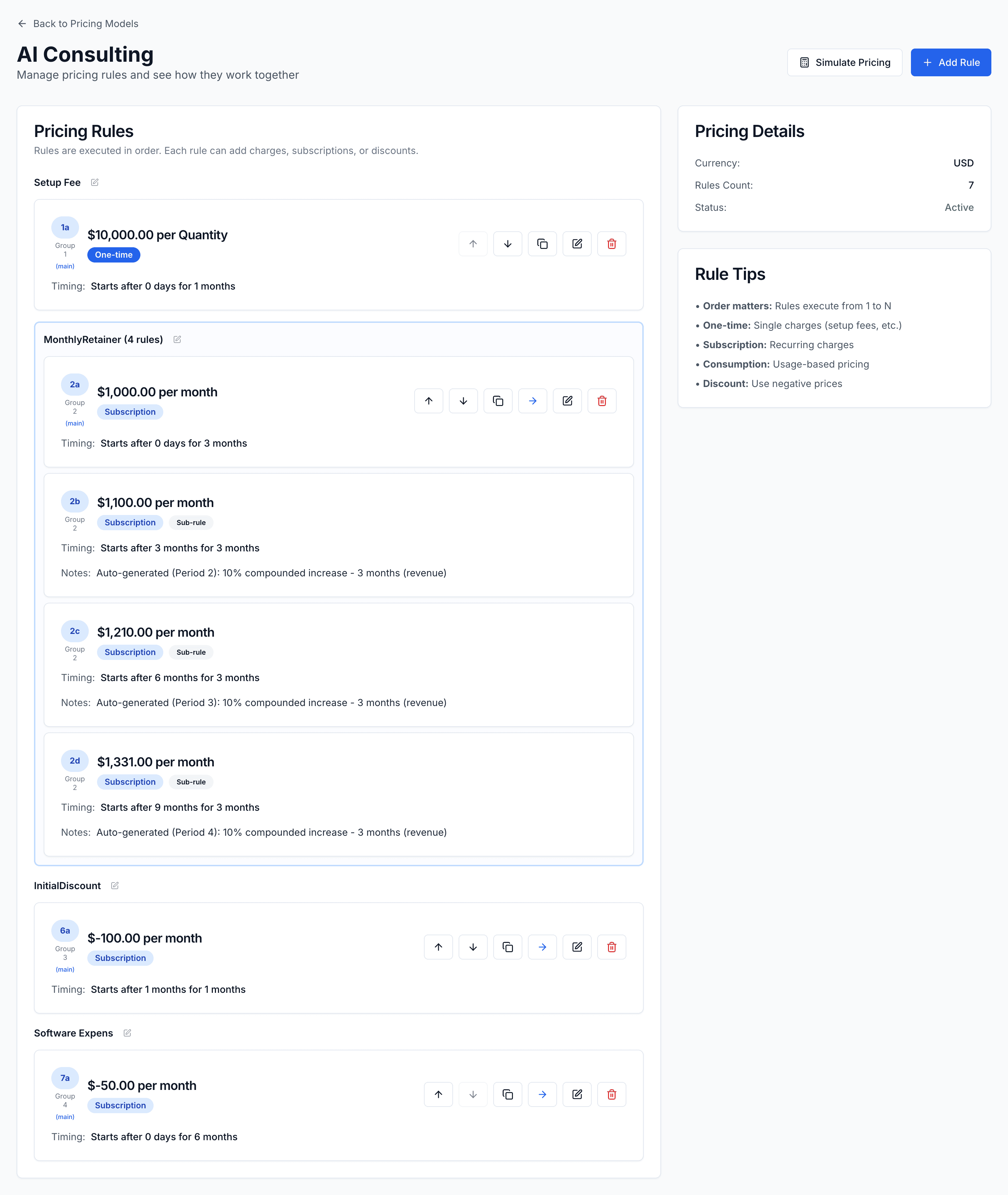Move the $-50.00 per month rule up
The width and height of the screenshot is (1008, 1195).
pos(438,1094)
